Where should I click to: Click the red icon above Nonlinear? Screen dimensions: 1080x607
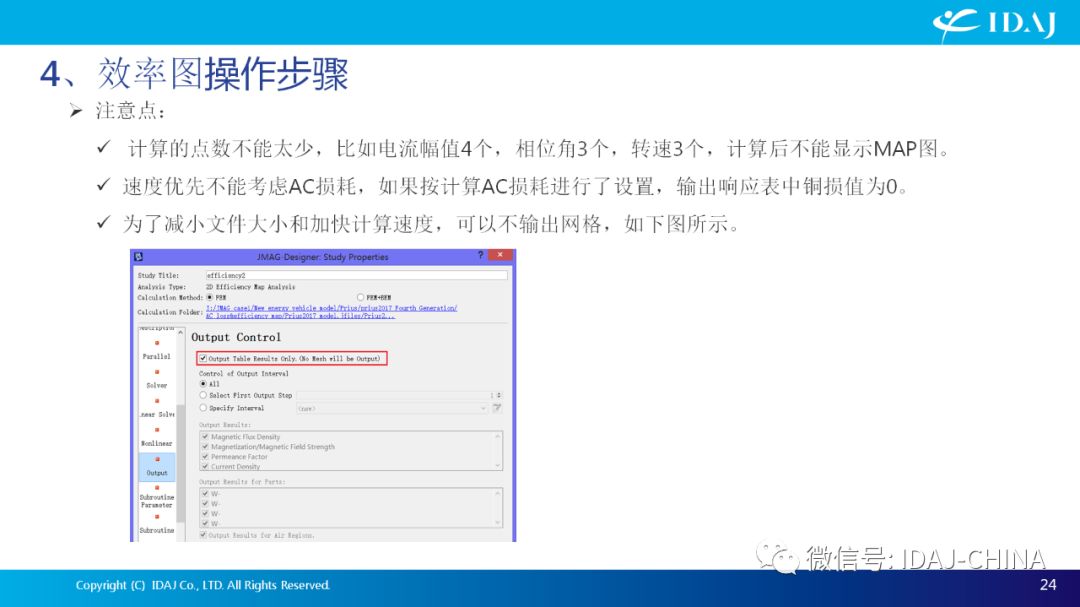157,430
